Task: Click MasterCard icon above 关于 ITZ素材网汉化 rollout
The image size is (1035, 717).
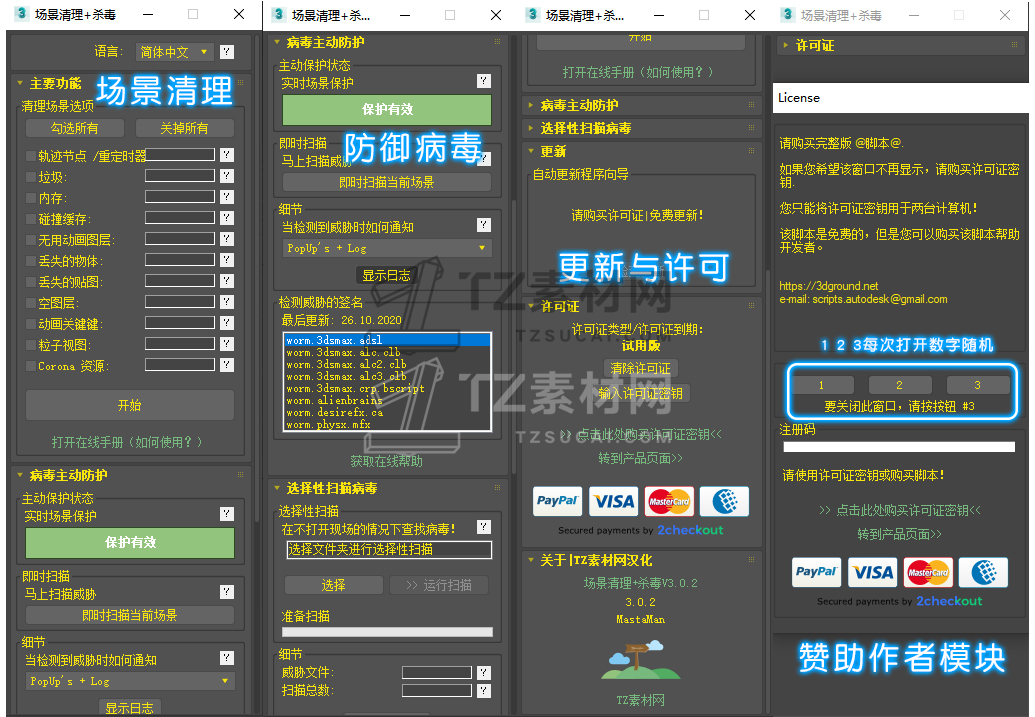Action: click(x=669, y=501)
